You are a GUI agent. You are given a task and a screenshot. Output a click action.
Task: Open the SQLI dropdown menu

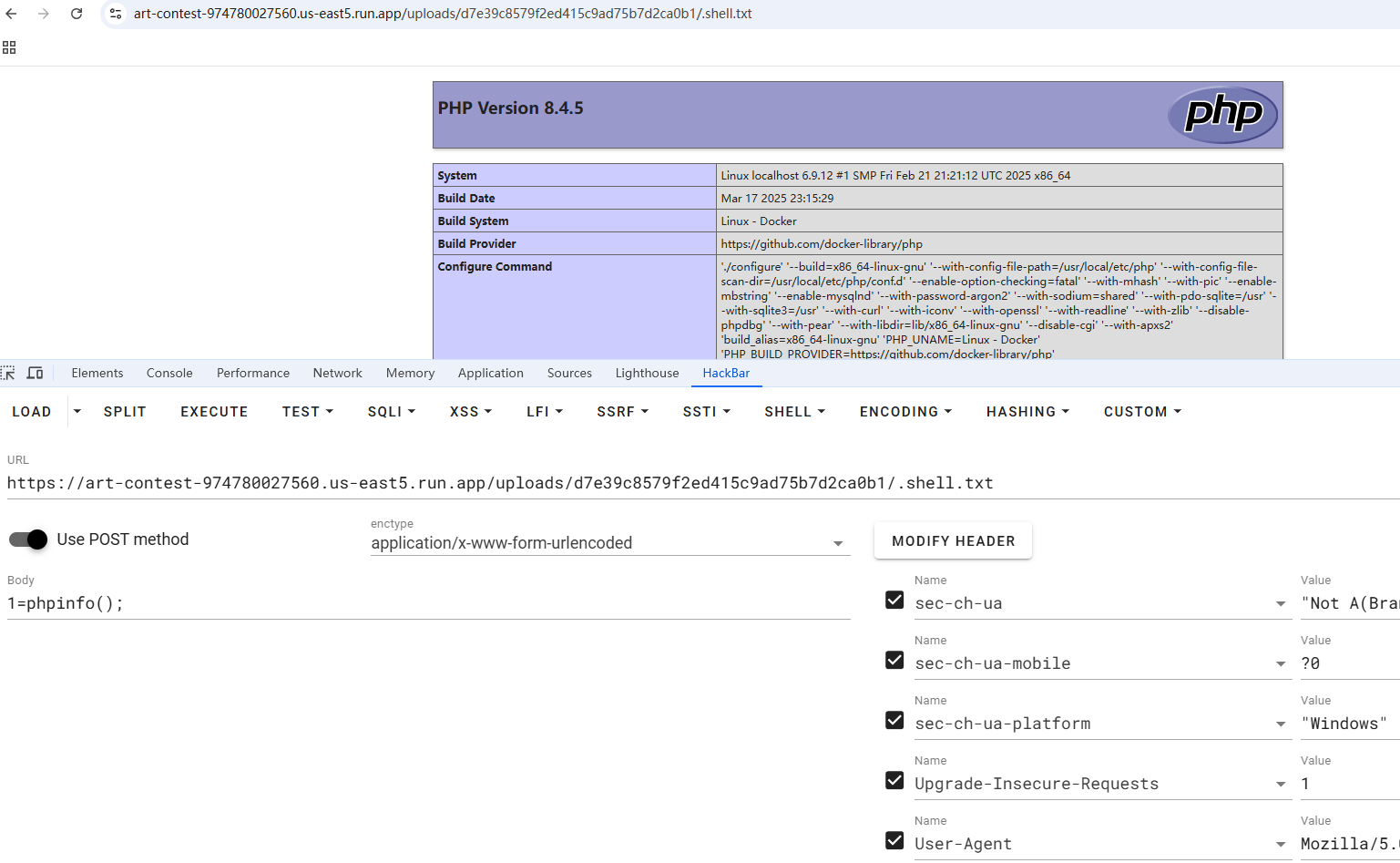pos(391,412)
